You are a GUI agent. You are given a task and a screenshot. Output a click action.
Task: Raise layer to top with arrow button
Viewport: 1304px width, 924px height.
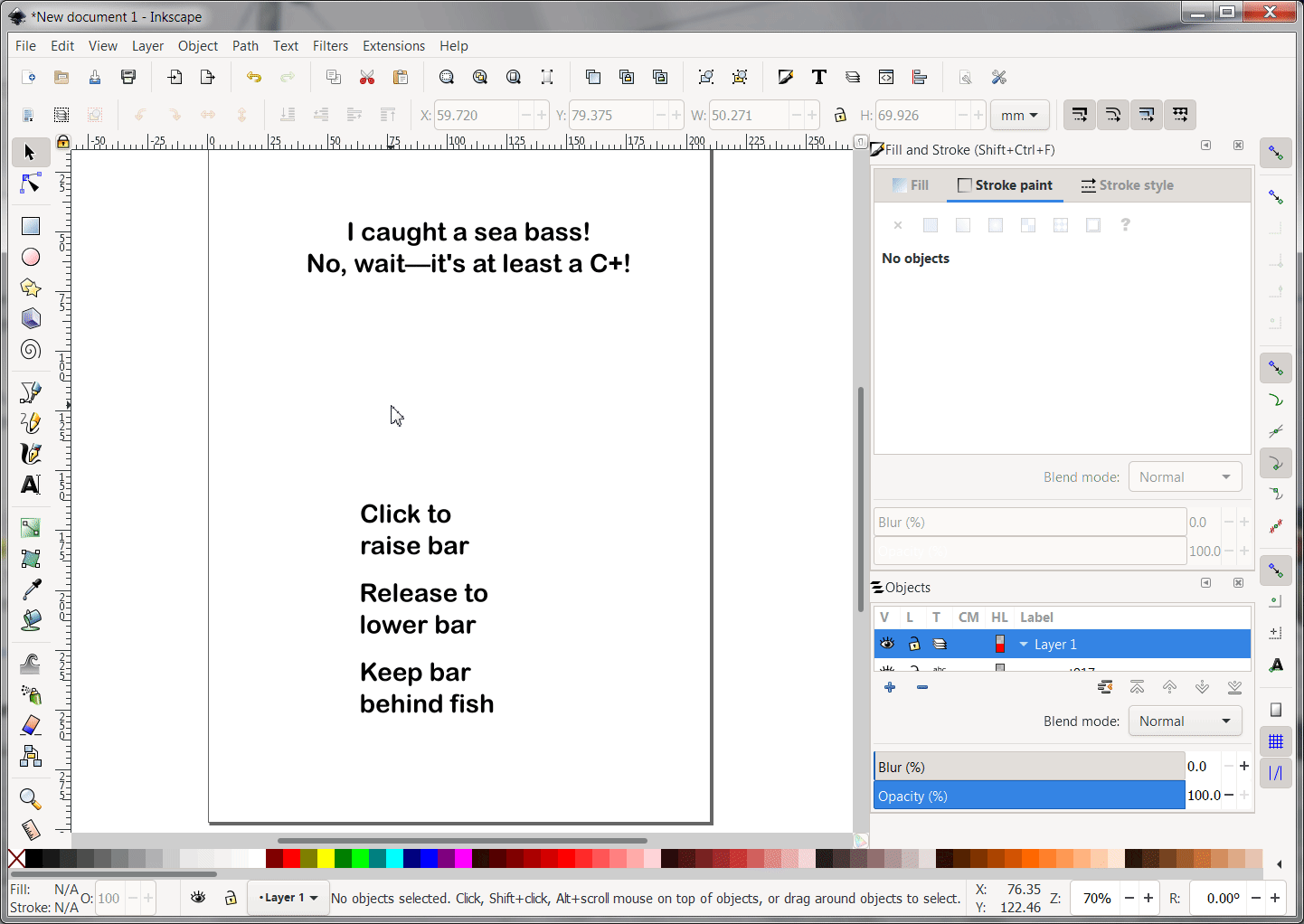[x=1137, y=687]
